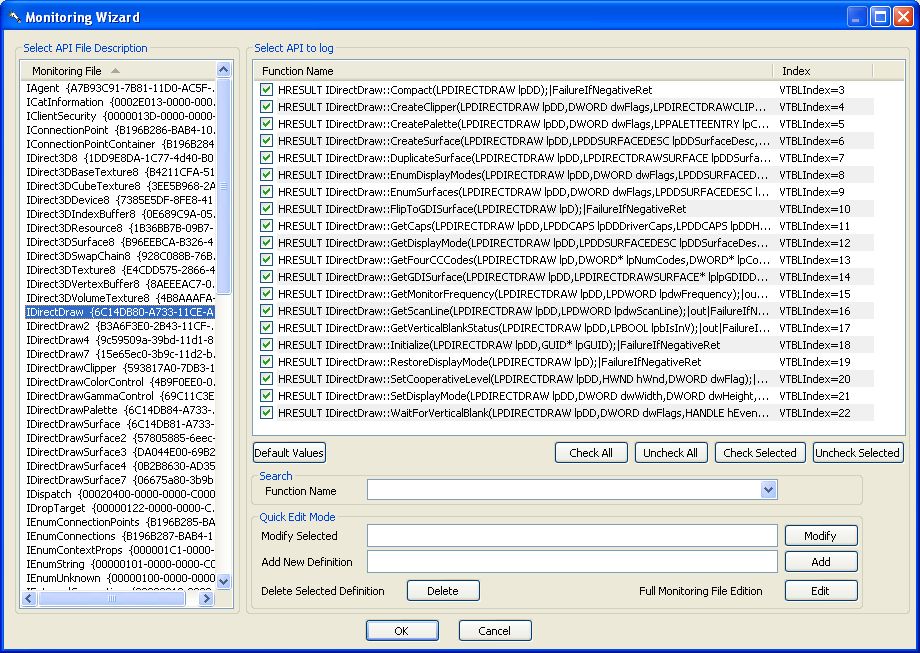Viewport: 920px width, 653px height.
Task: Select the RestoreDisplayMode function row
Action: pyautogui.click(x=564, y=362)
